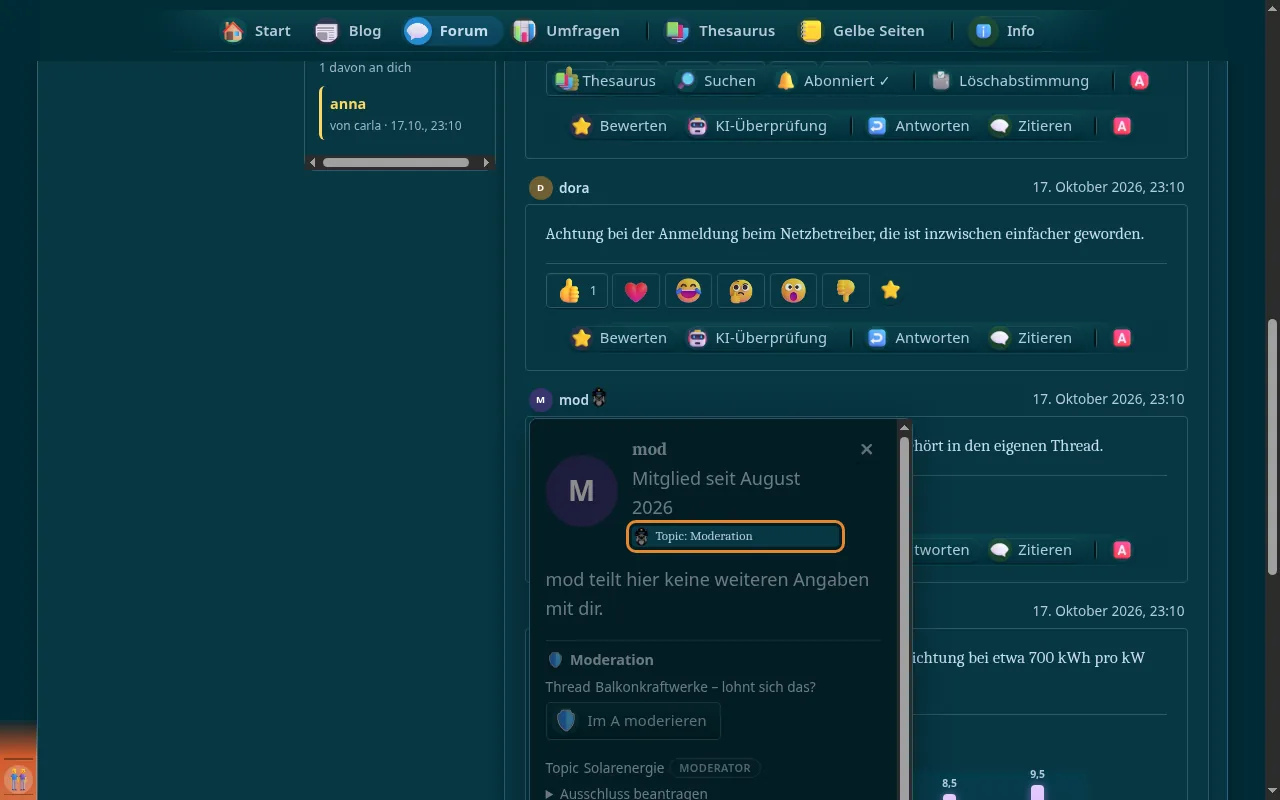Open Gelbe Seiten in the navigation bar

(861, 31)
